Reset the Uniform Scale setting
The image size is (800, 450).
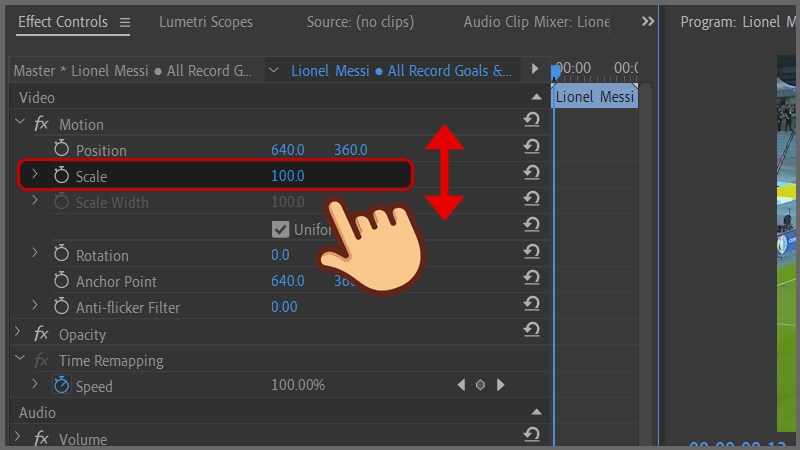click(x=532, y=224)
